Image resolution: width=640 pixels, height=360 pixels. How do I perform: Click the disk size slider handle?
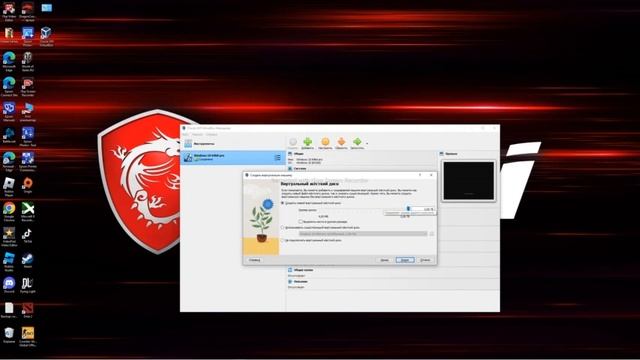pyautogui.click(x=408, y=209)
